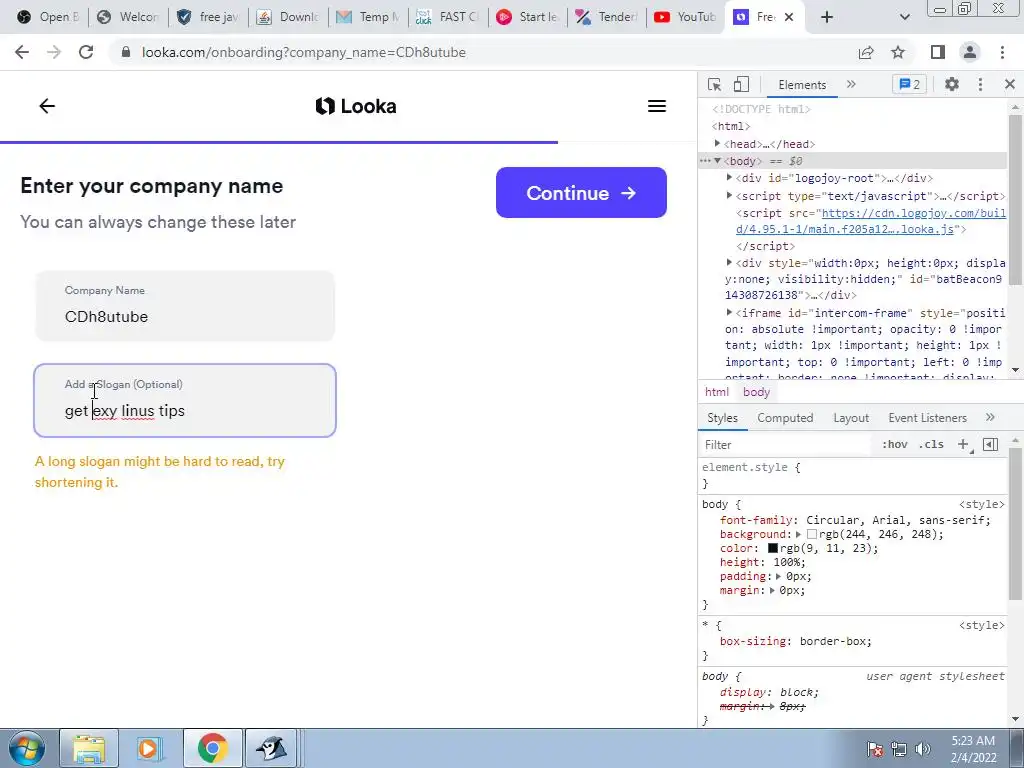Reload the Looka page

tap(86, 52)
